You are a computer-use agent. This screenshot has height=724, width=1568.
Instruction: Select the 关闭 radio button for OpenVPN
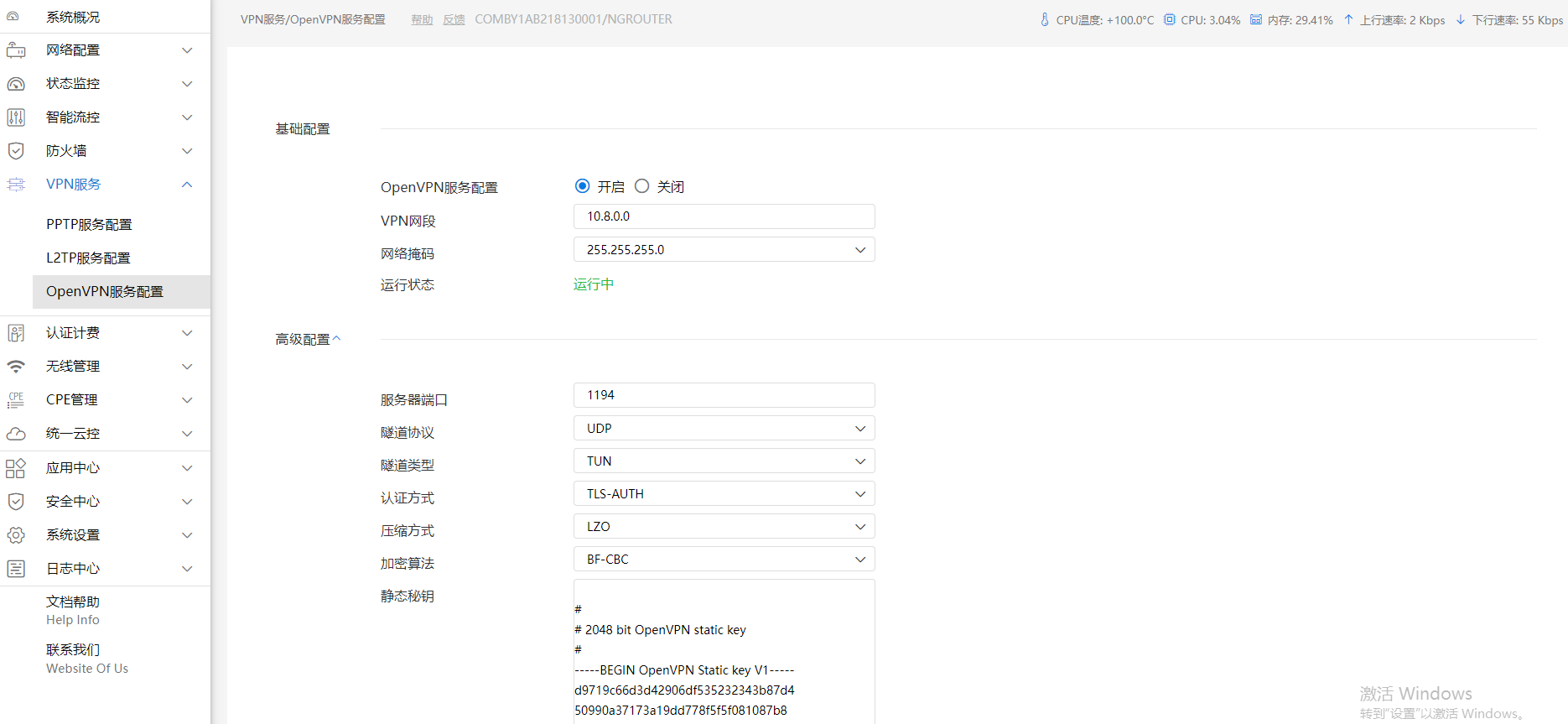[x=642, y=186]
